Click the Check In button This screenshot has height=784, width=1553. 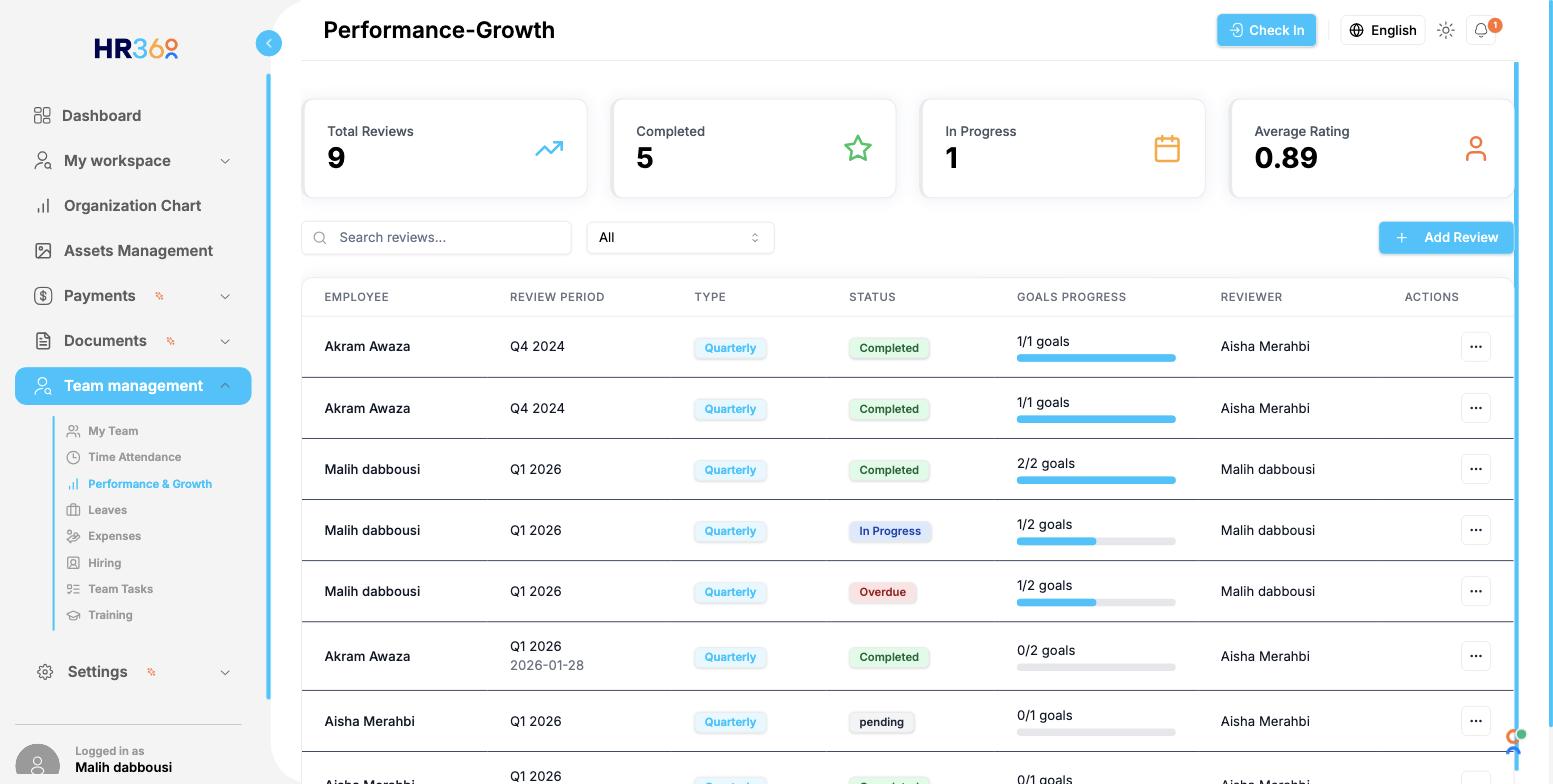tap(1266, 30)
